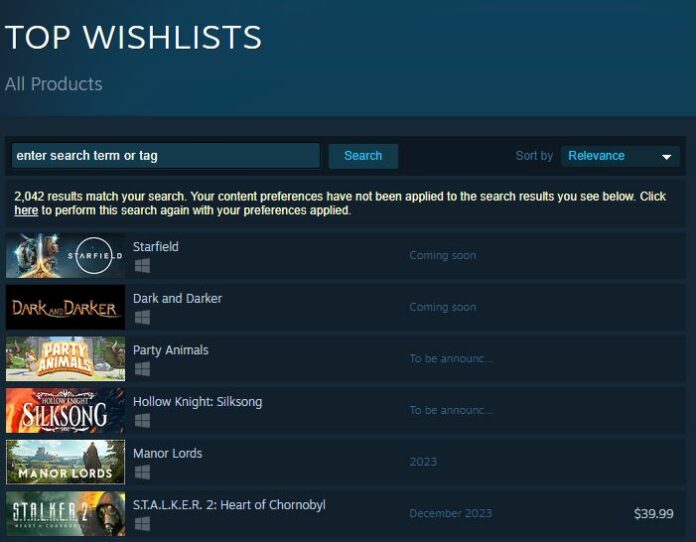Click the Sort by dropdown arrow
Screen dimensions: 696x542
tap(666, 157)
